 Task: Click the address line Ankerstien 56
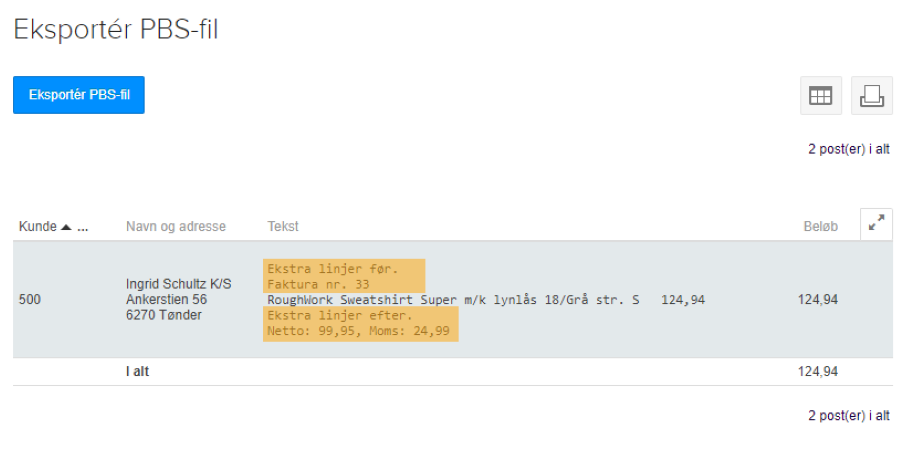[166, 299]
